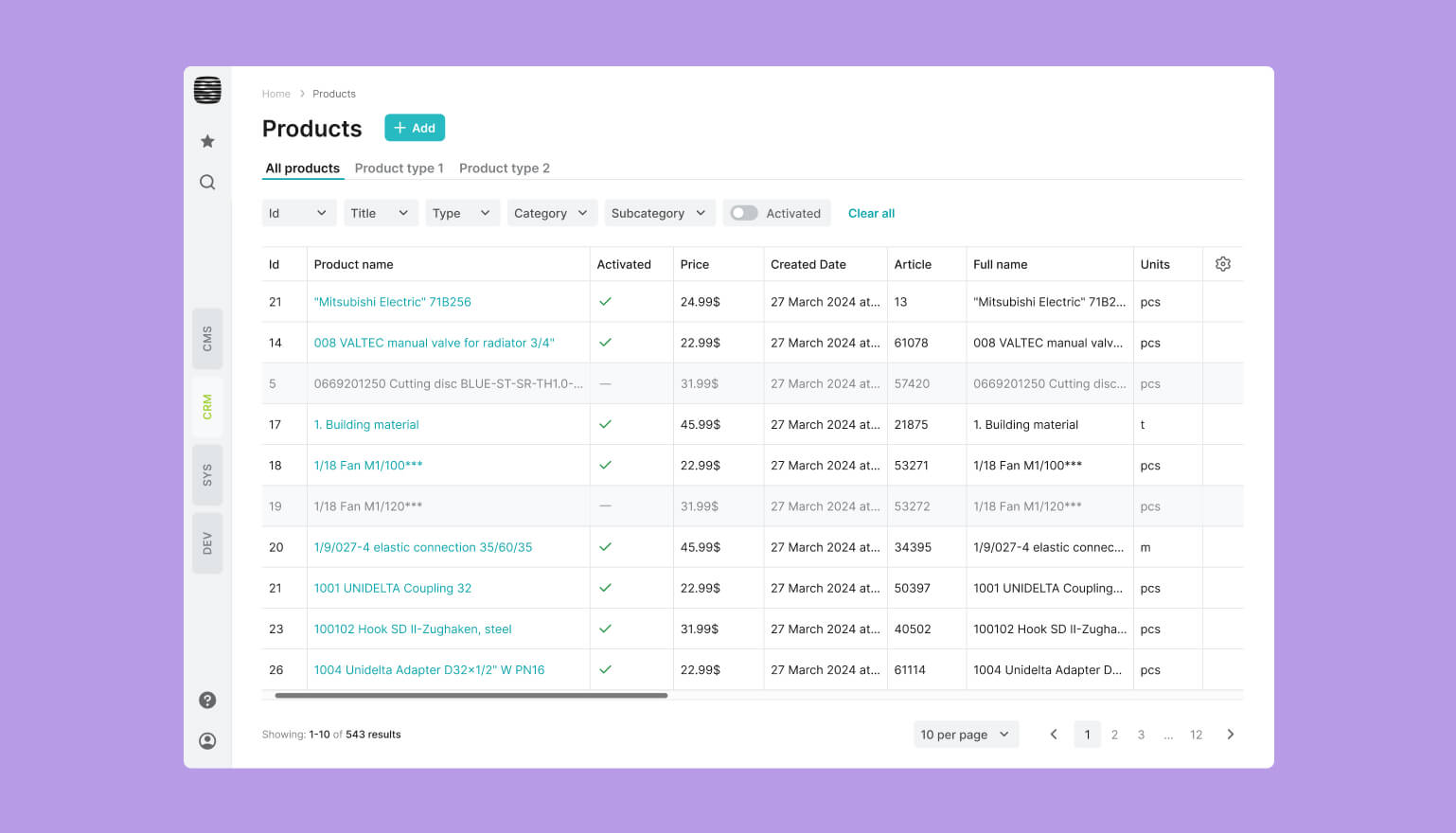Click the Add product button

[x=415, y=128]
